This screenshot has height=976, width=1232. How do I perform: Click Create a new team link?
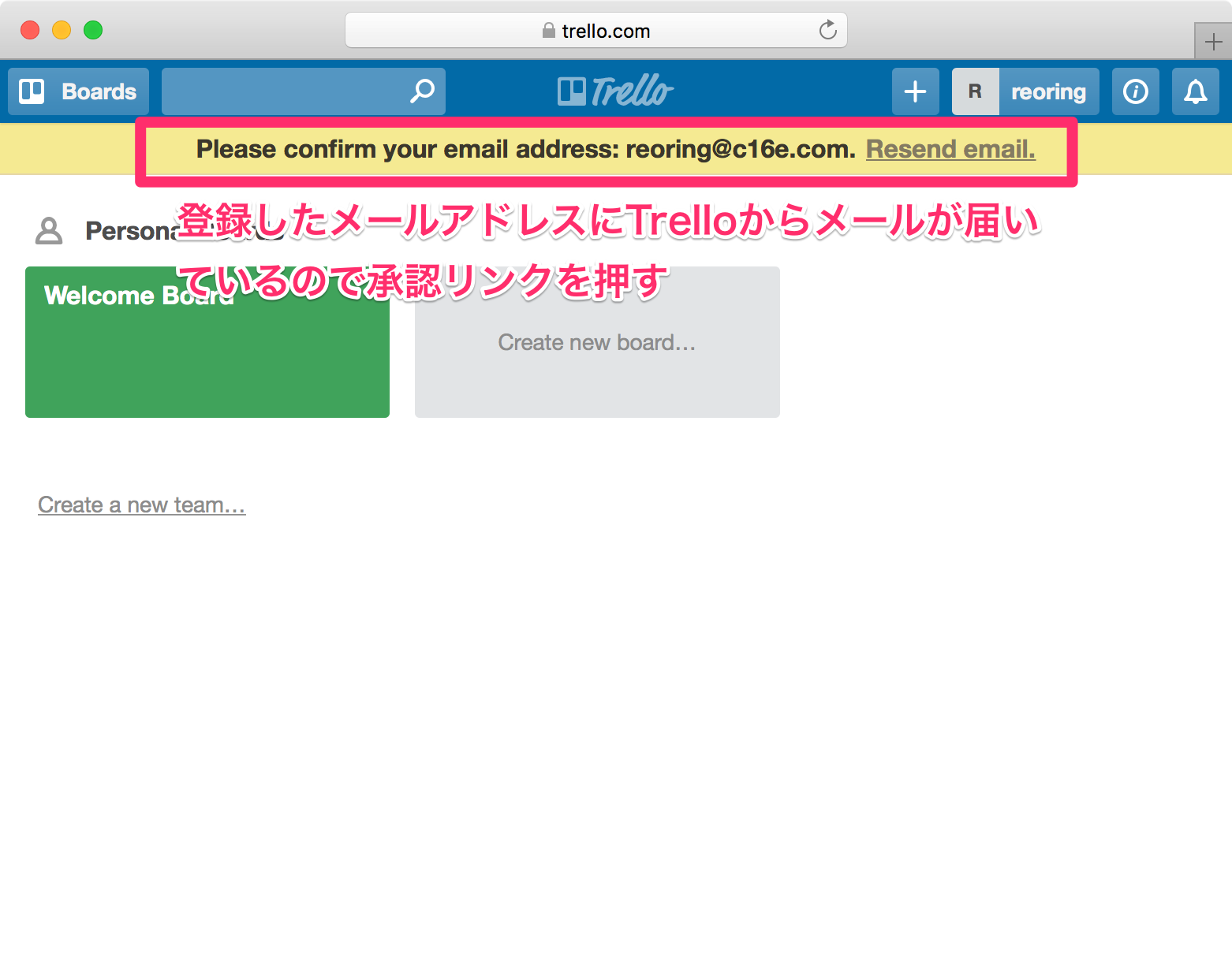(x=142, y=505)
